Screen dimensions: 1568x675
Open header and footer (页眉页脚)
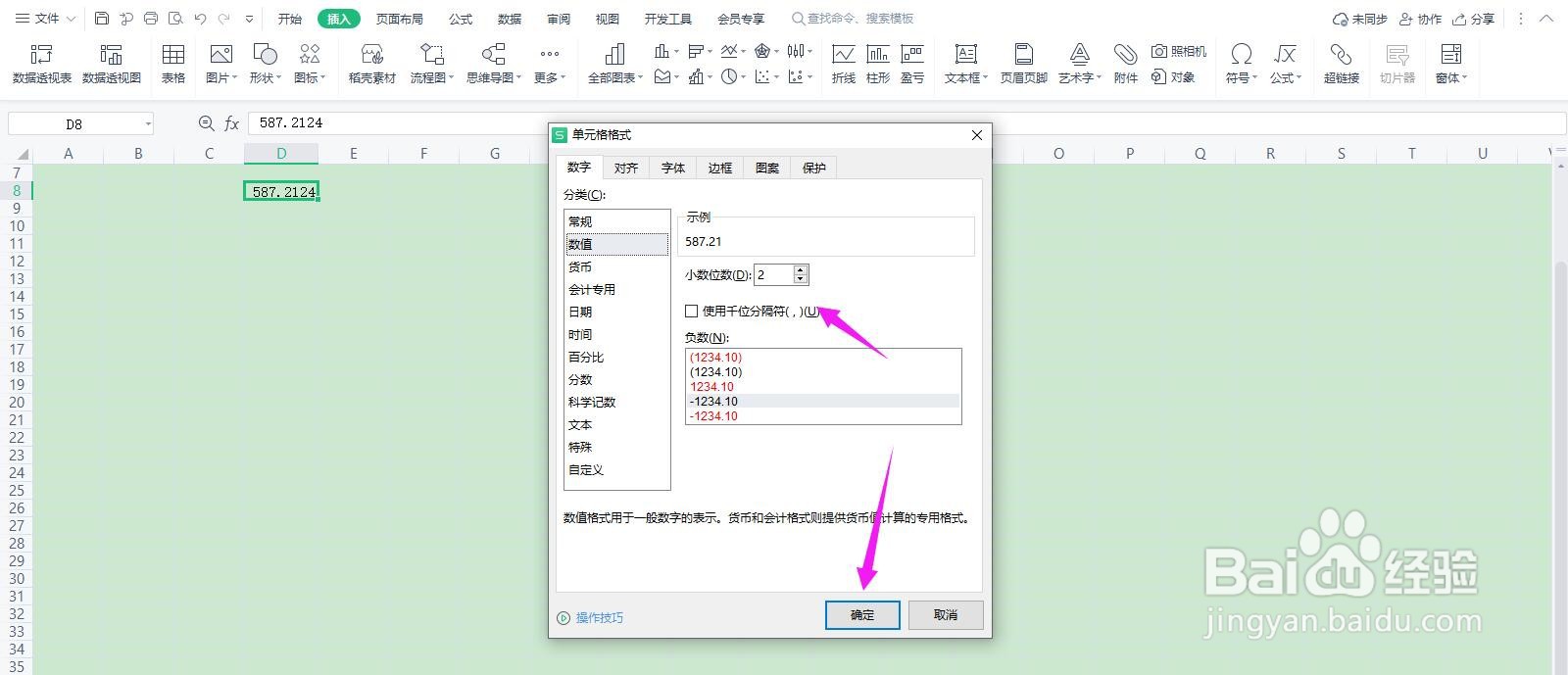1024,64
